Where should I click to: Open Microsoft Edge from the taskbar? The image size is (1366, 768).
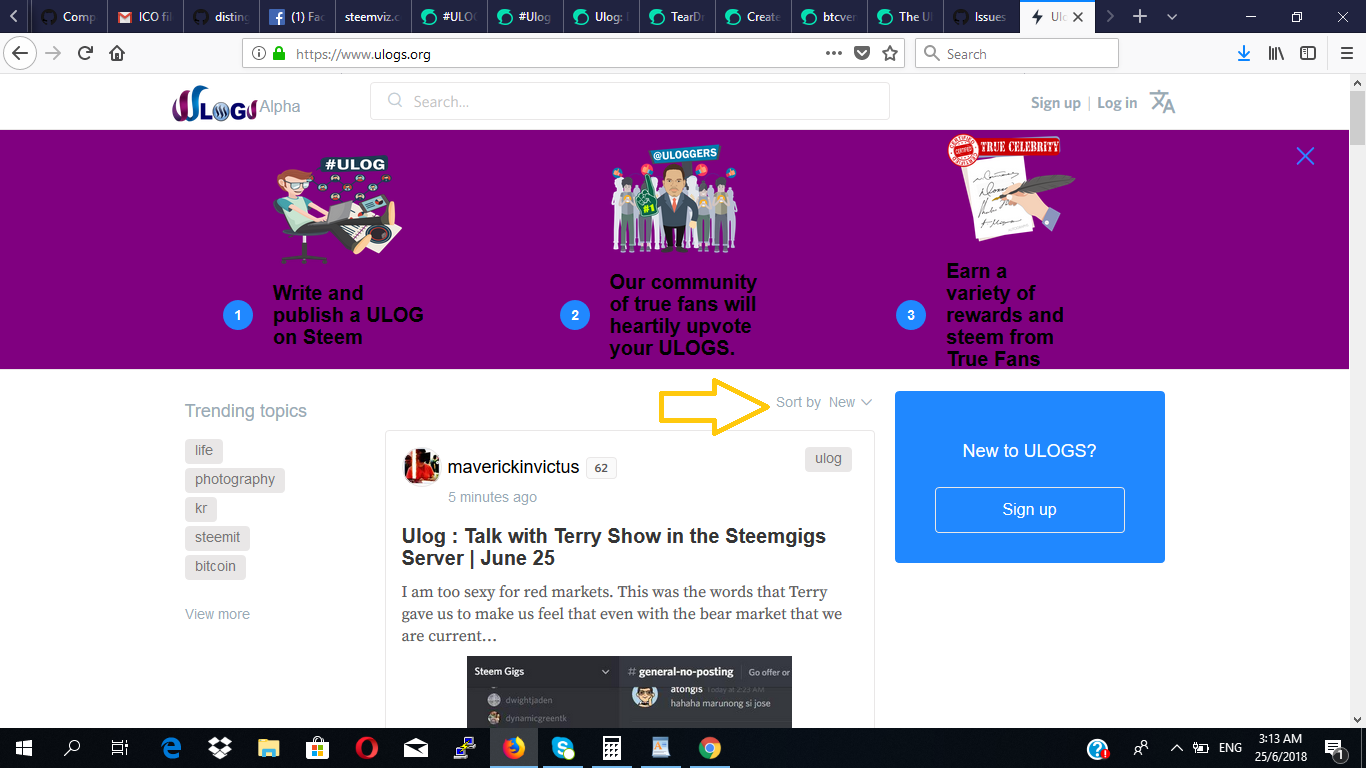point(171,748)
